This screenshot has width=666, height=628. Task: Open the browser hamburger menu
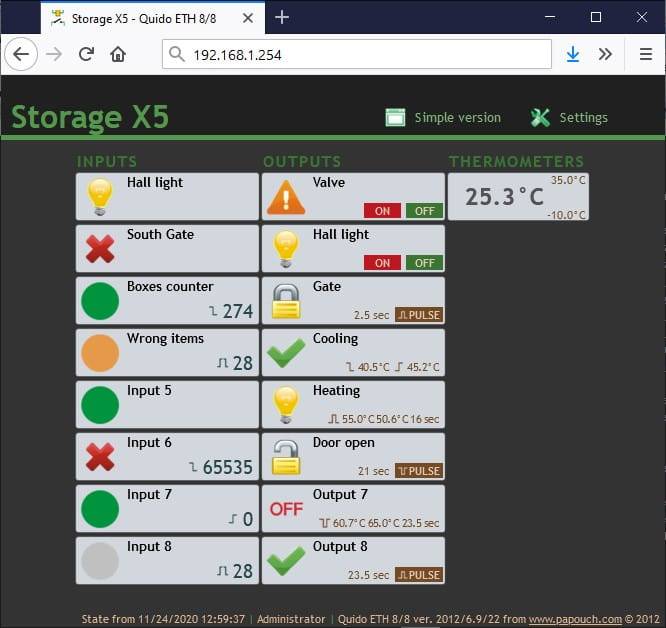click(645, 55)
